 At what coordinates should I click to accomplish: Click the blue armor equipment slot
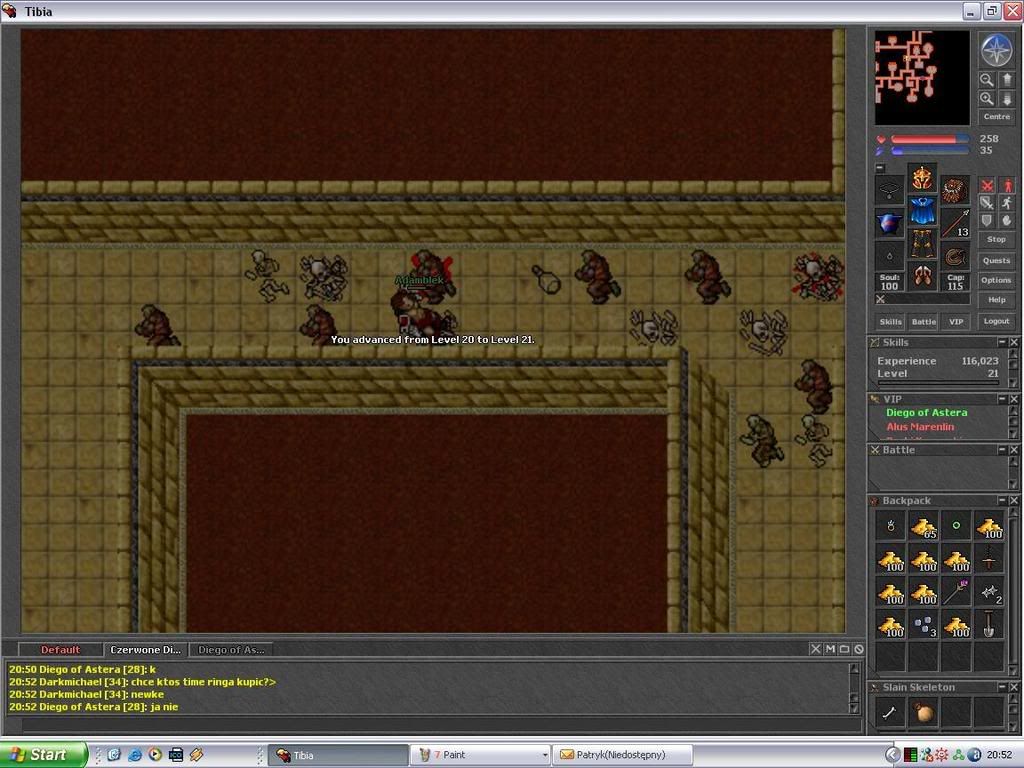tap(922, 210)
